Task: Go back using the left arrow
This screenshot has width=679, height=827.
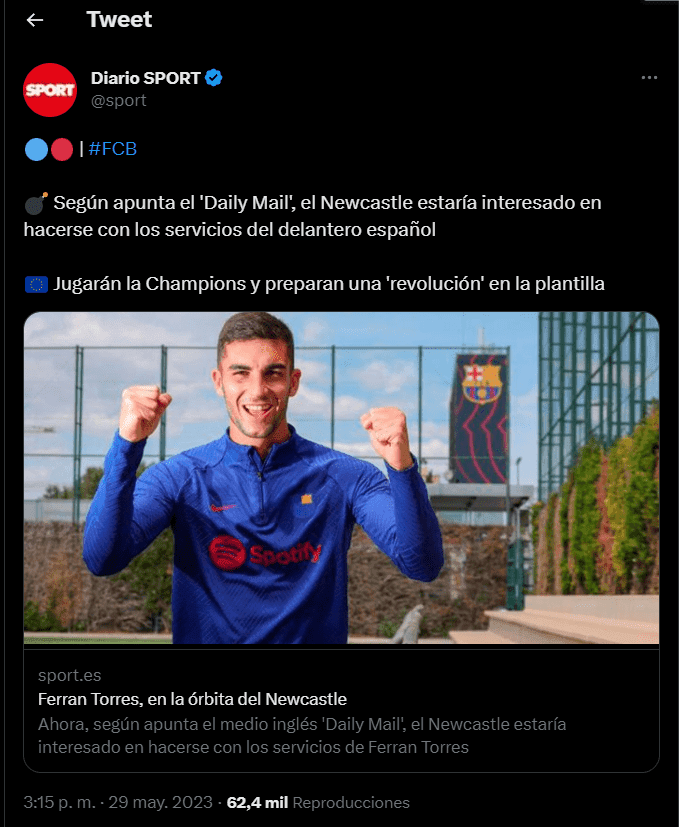Action: pyautogui.click(x=35, y=20)
